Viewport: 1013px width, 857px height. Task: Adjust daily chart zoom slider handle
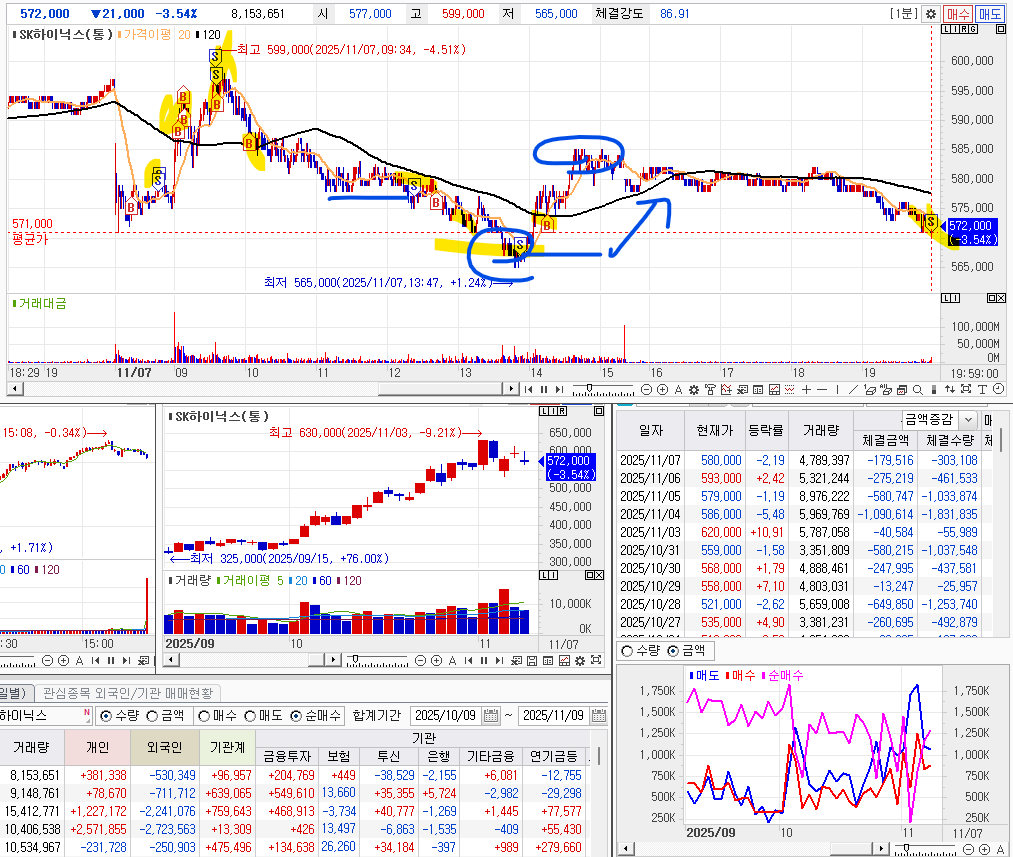point(355,659)
